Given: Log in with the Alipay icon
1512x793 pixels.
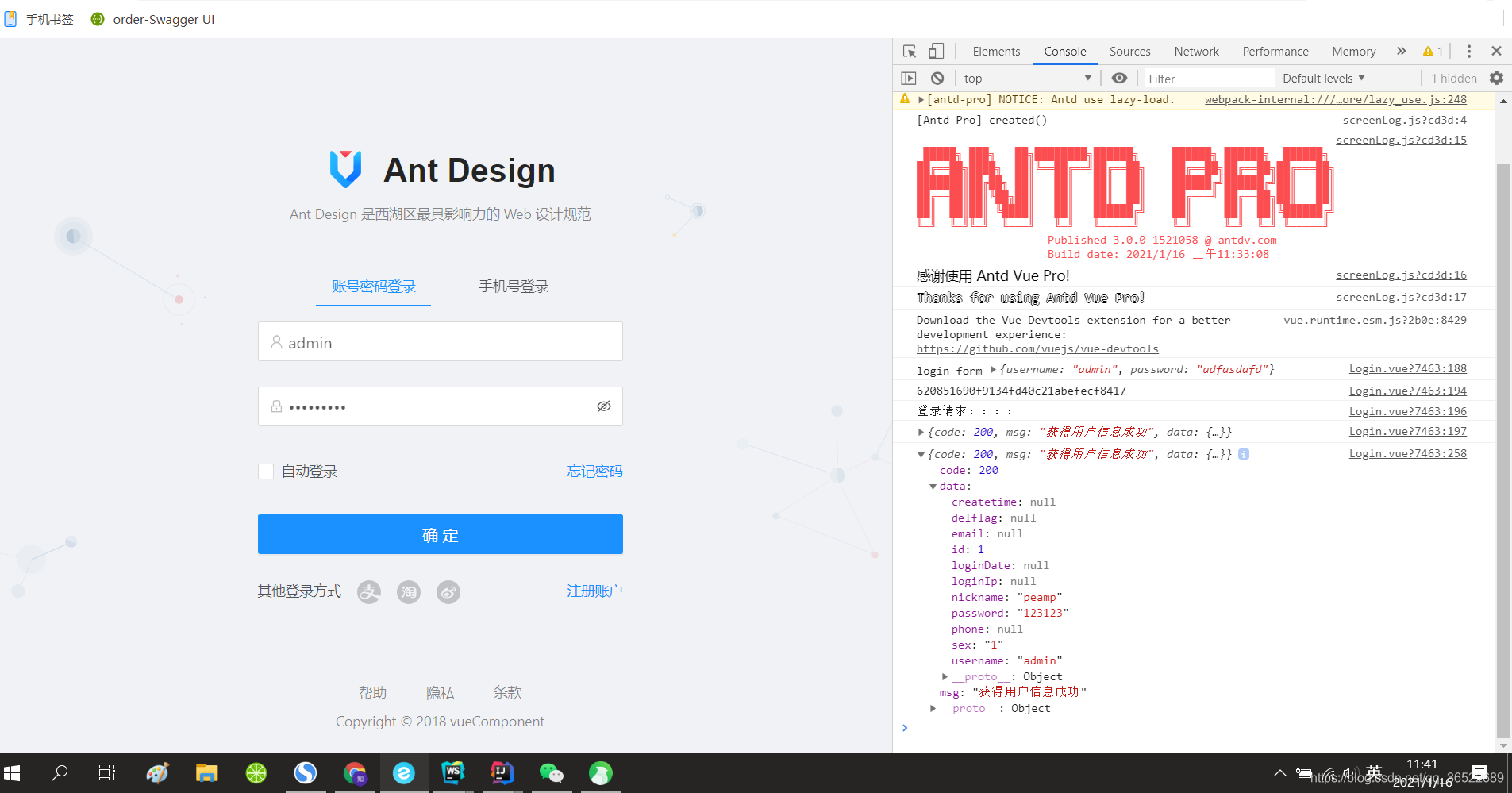Looking at the screenshot, I should (369, 592).
